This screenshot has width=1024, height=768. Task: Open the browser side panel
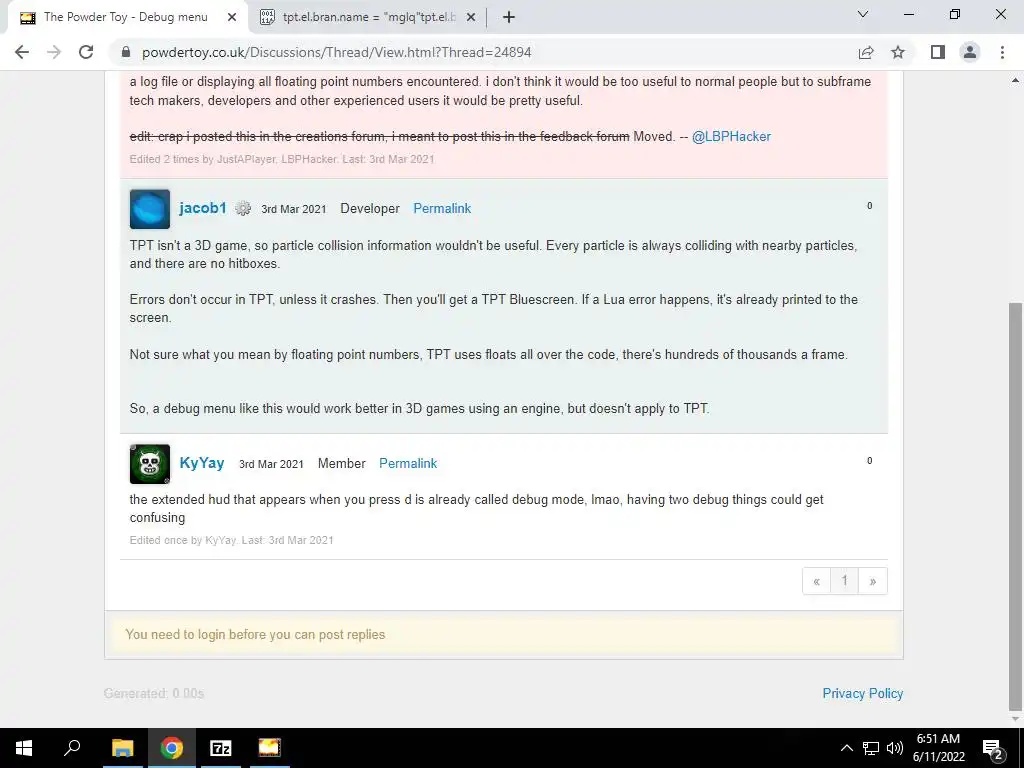point(938,52)
